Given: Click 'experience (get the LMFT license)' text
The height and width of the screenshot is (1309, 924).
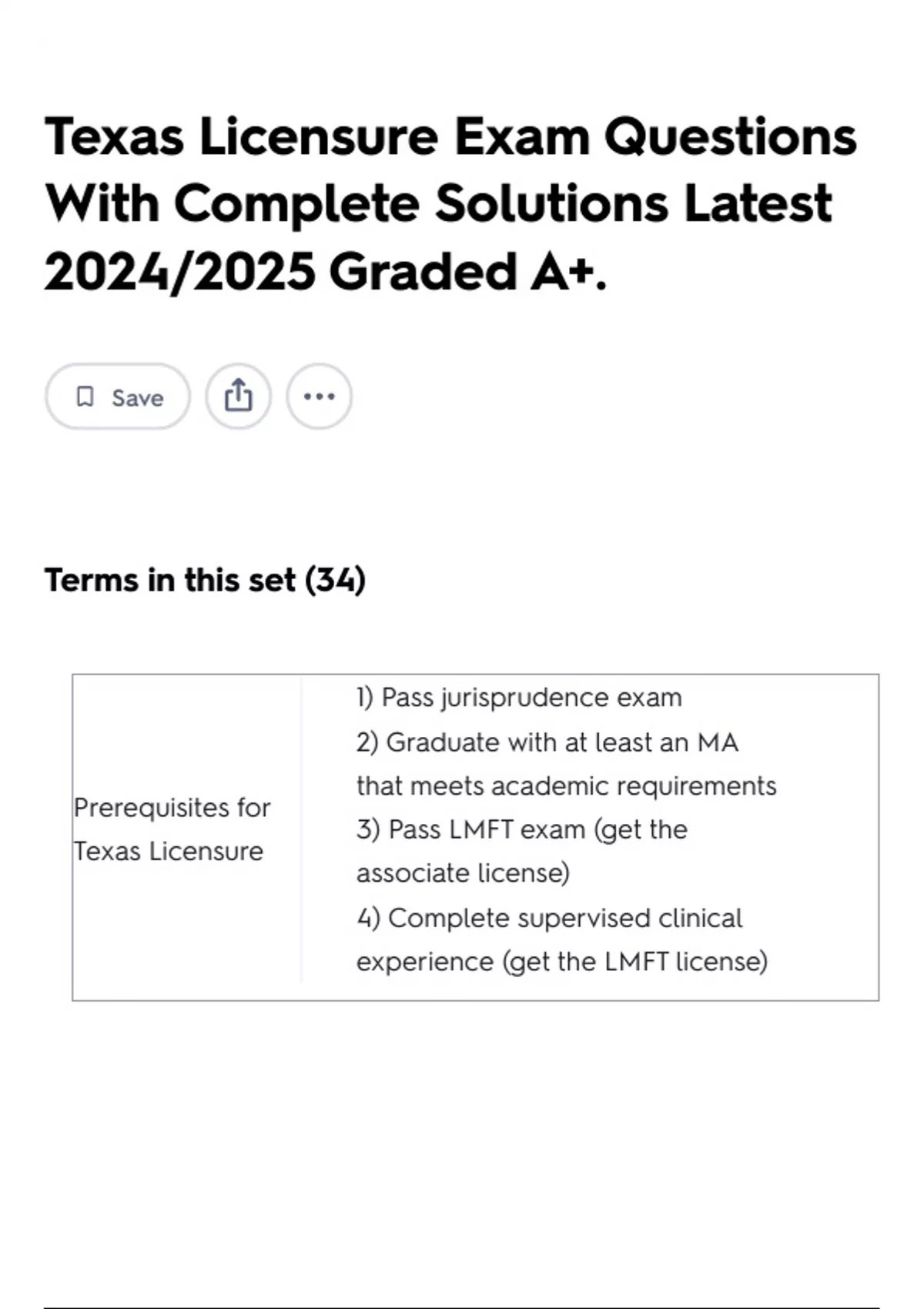Looking at the screenshot, I should click(x=561, y=962).
